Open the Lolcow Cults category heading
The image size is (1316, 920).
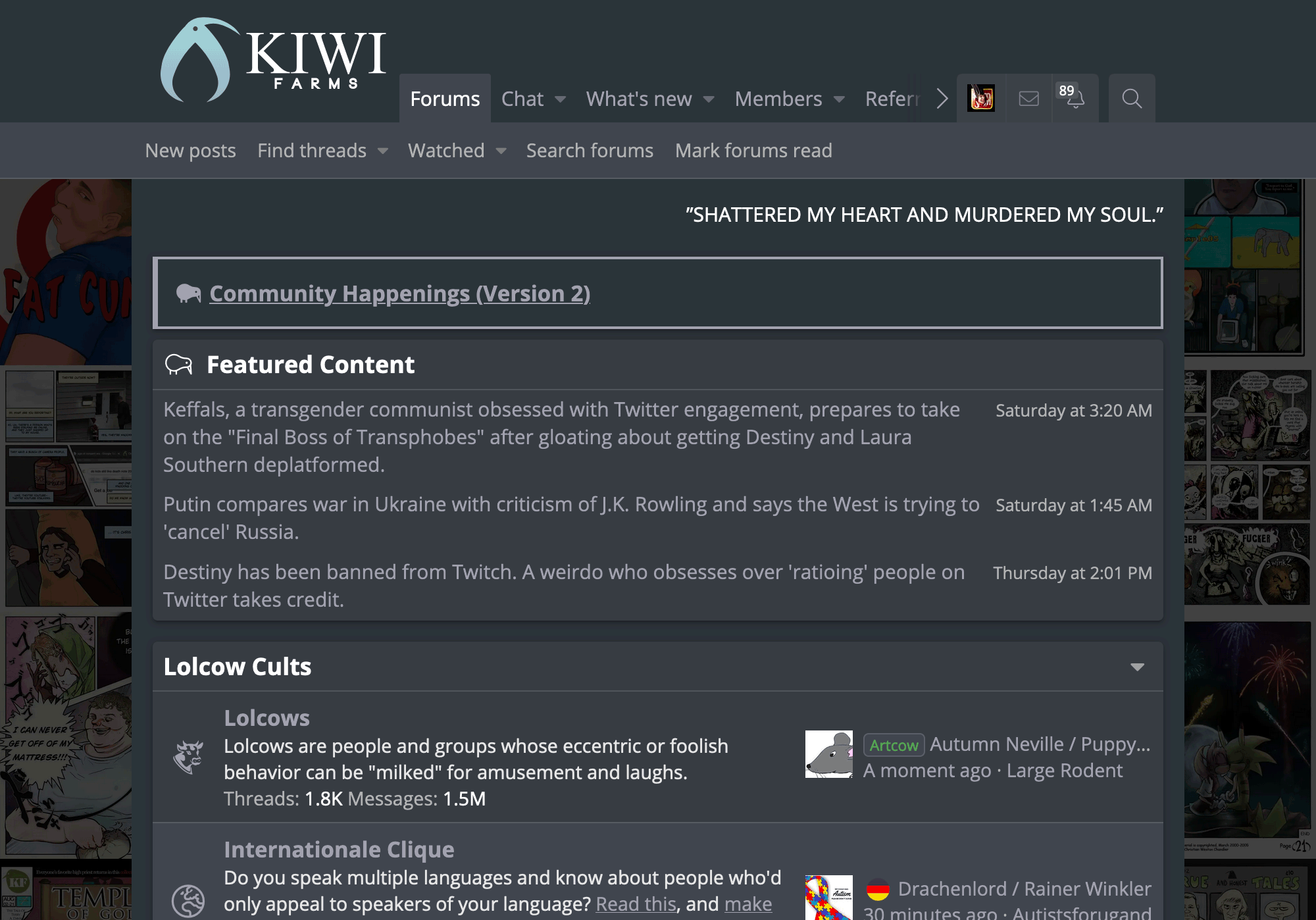click(238, 667)
